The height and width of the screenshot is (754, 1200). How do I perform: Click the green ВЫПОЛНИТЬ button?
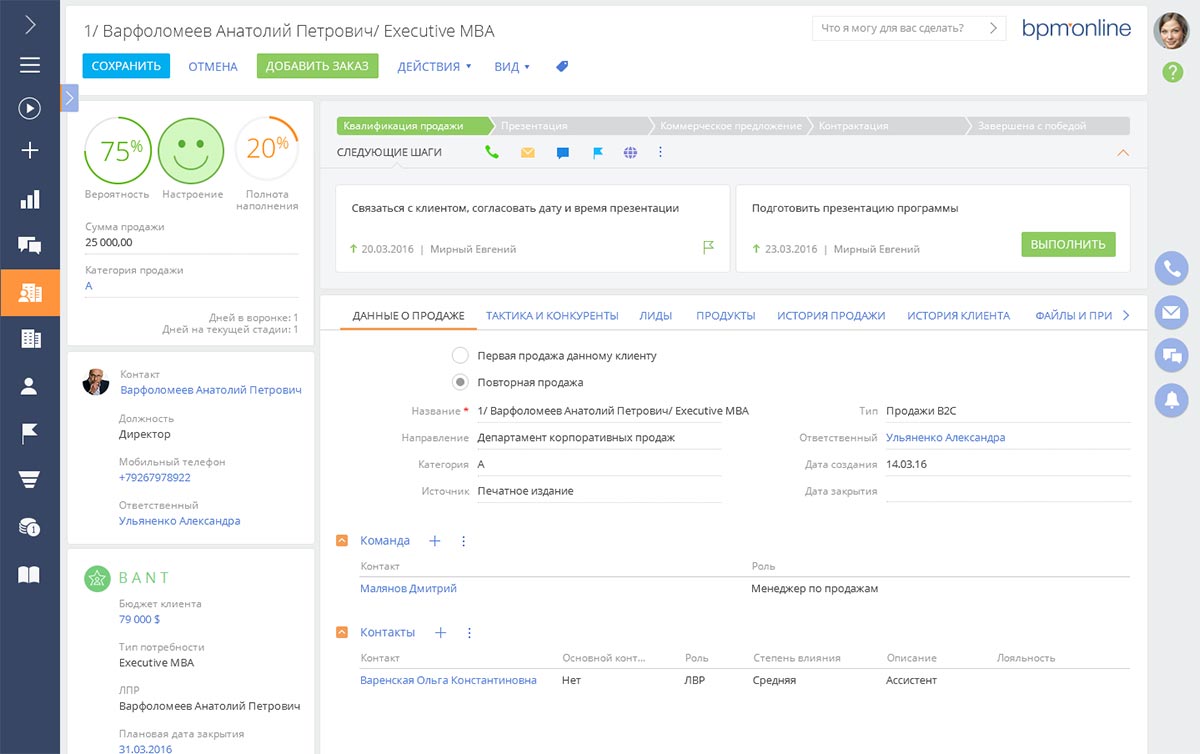[1067, 245]
